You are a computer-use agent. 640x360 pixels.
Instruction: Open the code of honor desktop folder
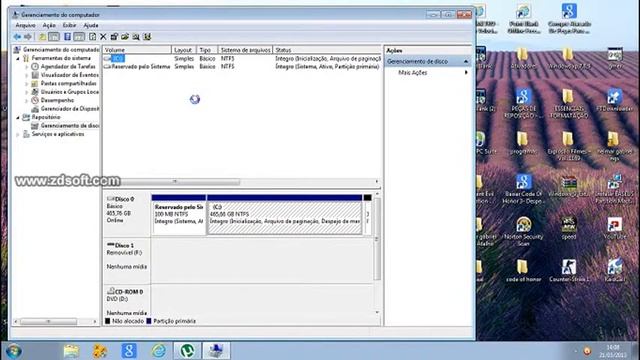click(x=523, y=271)
